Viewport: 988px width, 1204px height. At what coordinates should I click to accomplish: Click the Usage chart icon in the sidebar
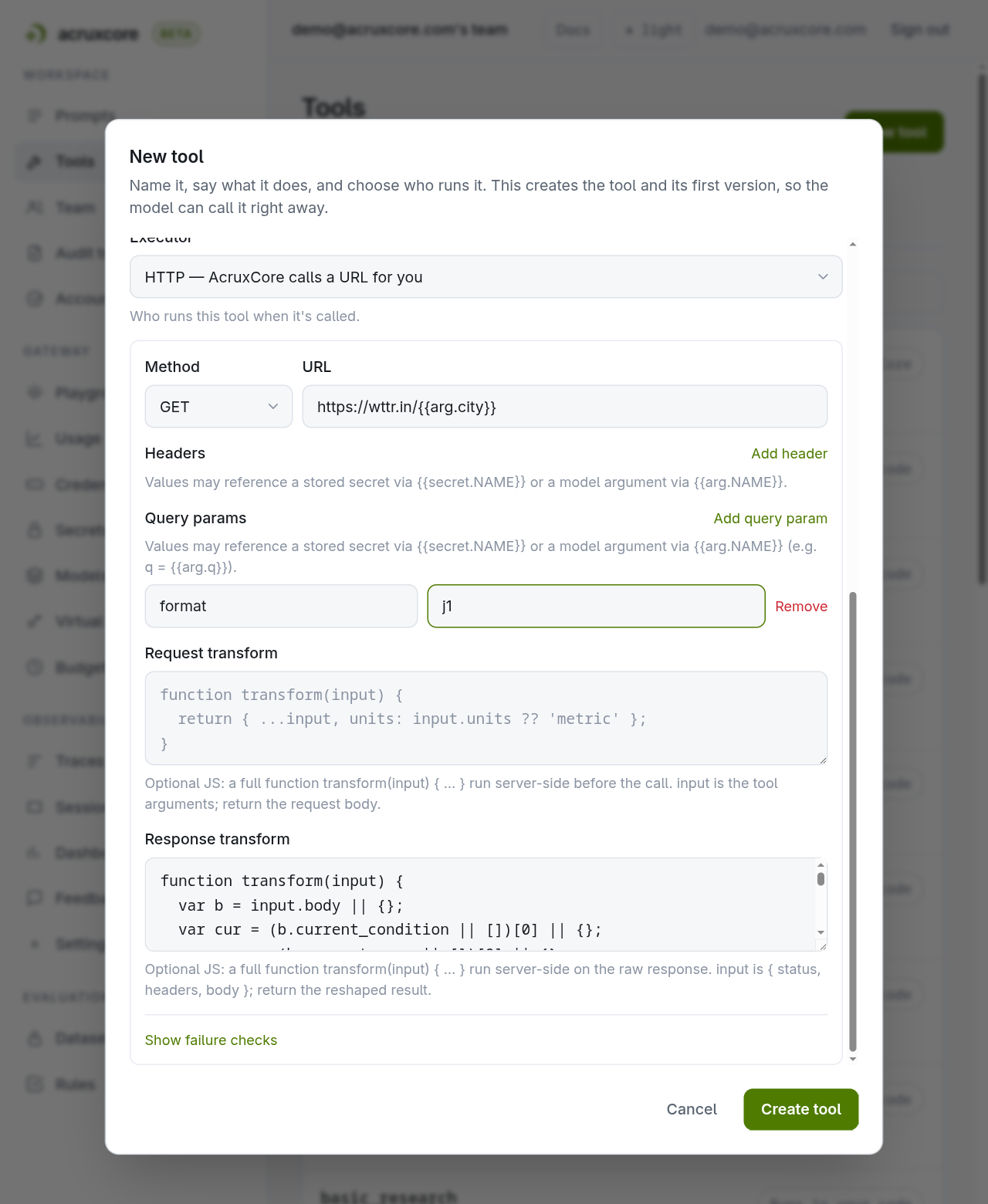[x=35, y=438]
